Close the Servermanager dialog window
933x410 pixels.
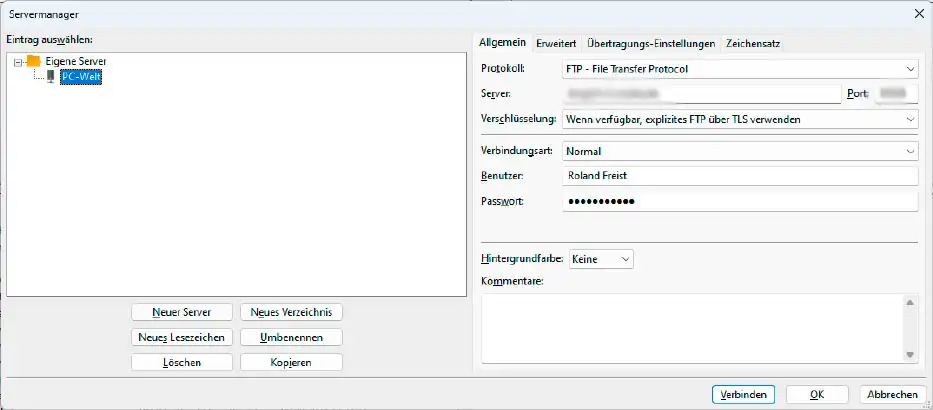(918, 13)
